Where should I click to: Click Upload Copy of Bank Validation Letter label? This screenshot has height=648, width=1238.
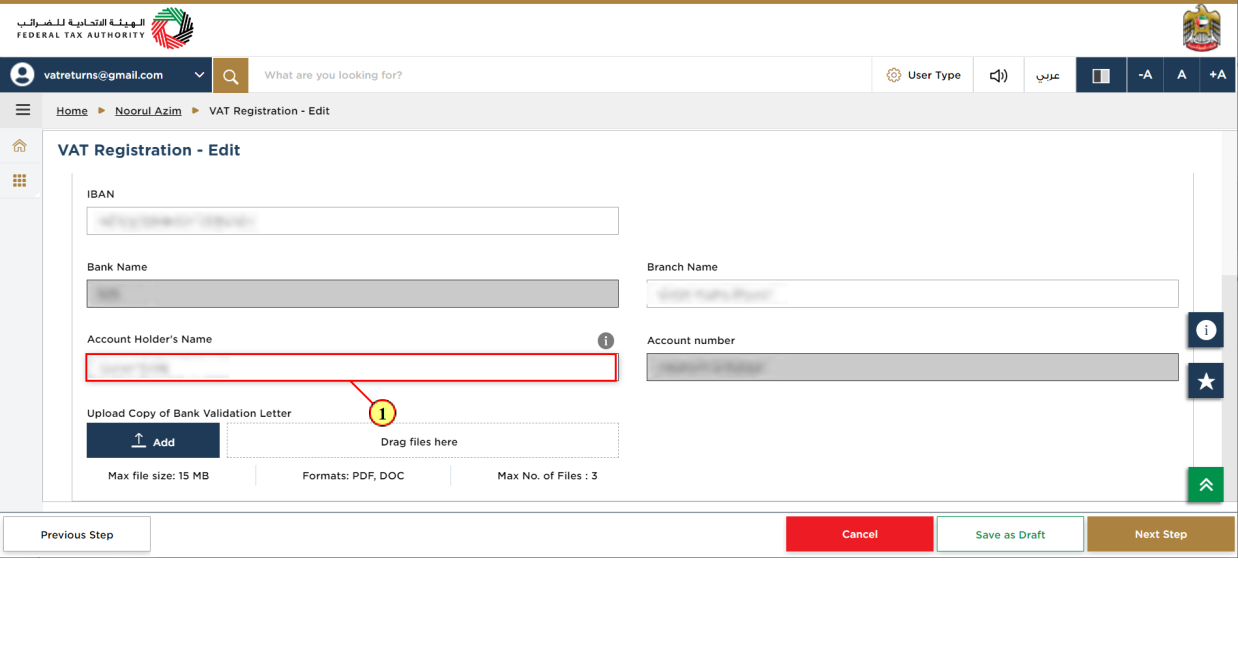tap(189, 413)
